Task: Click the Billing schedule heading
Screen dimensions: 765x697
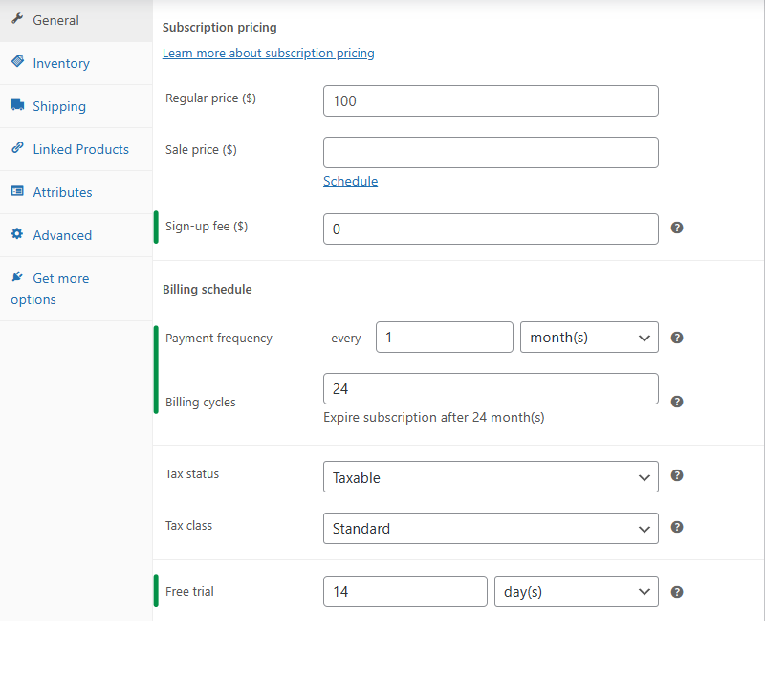Action: [207, 289]
